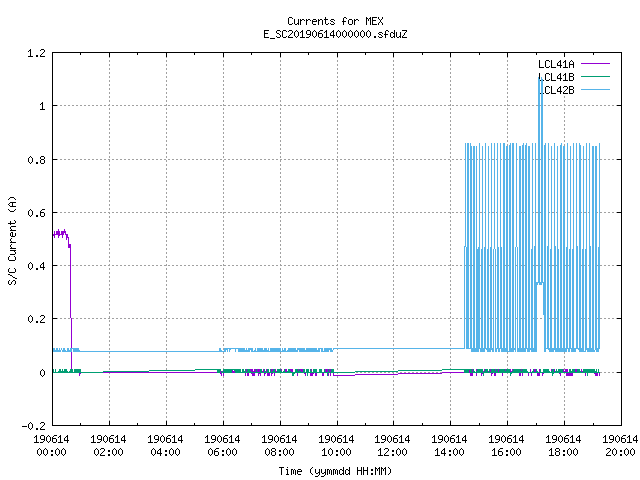The height and width of the screenshot is (480, 640).
Task: Click the x-axis tick label 190614 04:00
Action: tap(165, 445)
